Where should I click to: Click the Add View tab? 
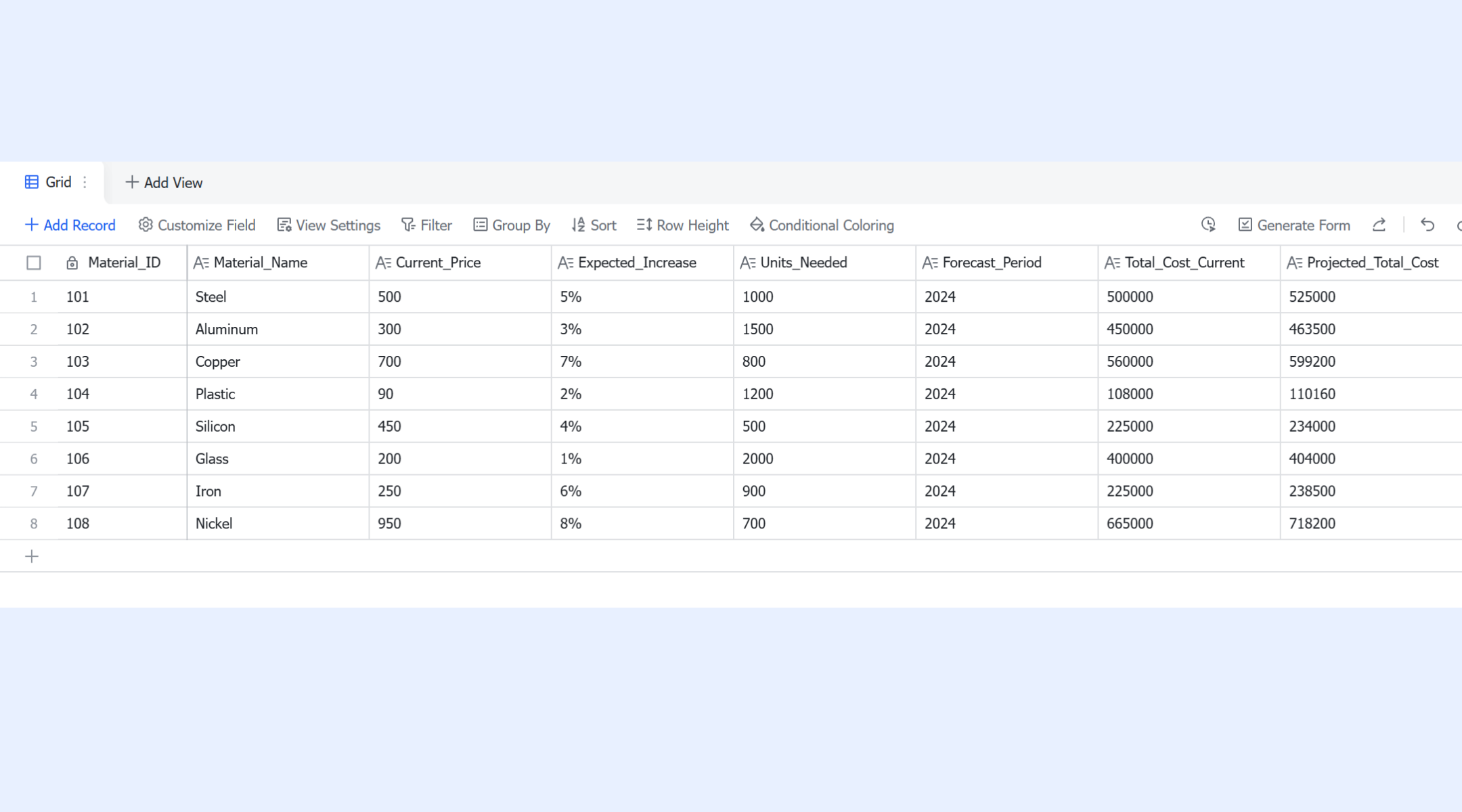click(164, 182)
